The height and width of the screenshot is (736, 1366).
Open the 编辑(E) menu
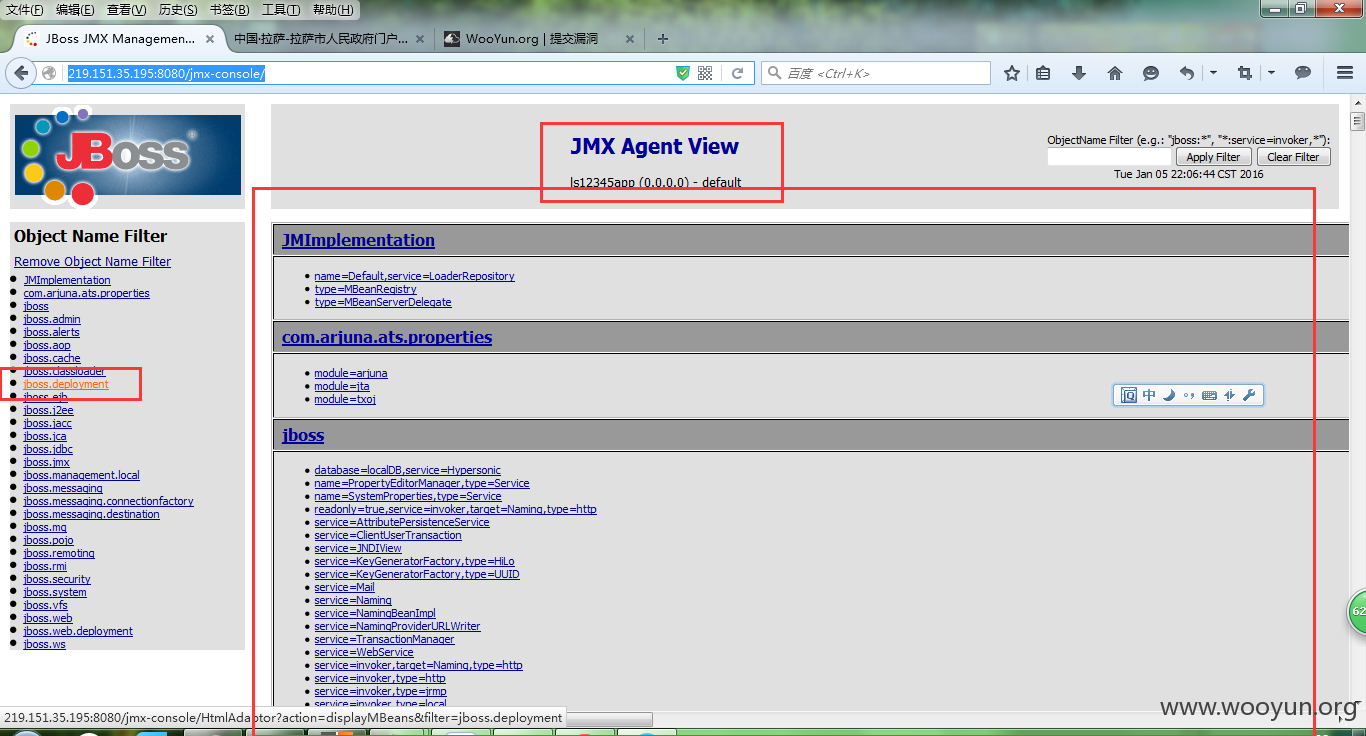[75, 10]
